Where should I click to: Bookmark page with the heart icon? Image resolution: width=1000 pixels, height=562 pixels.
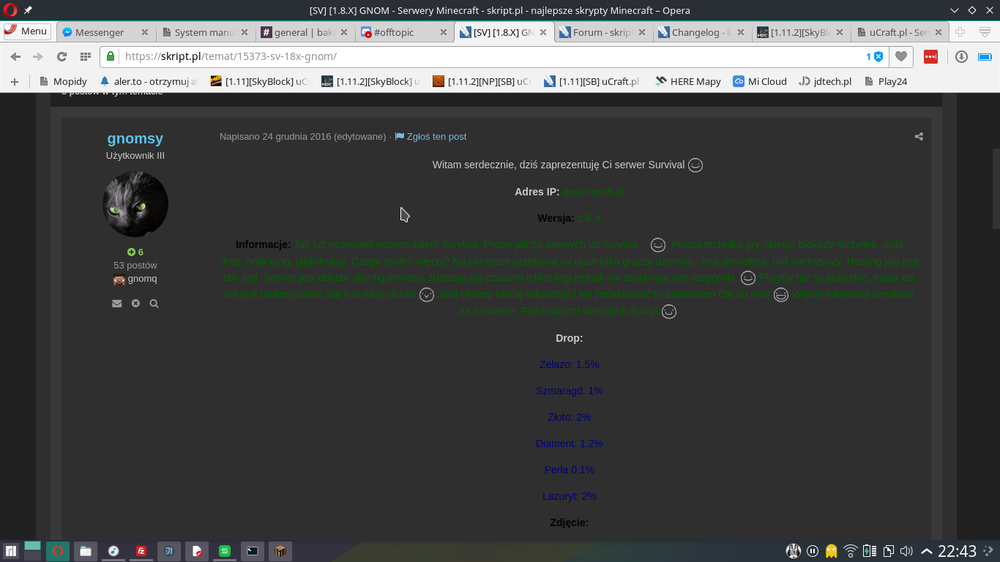coord(901,57)
